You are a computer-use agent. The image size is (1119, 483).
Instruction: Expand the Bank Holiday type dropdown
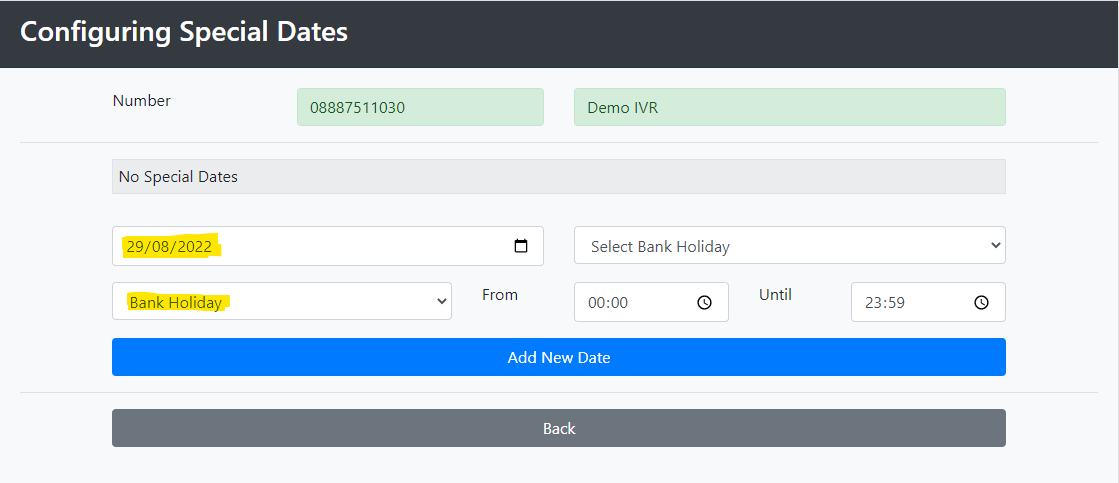click(x=282, y=301)
